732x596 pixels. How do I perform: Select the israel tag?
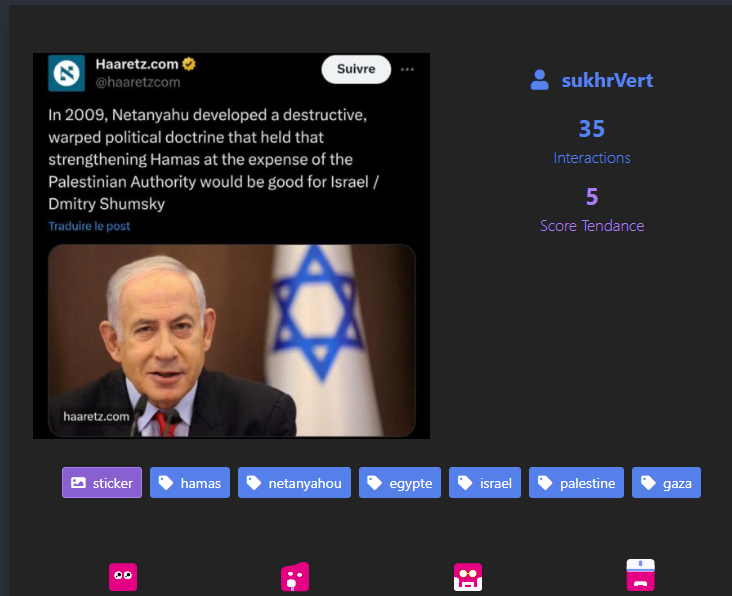tap(485, 483)
